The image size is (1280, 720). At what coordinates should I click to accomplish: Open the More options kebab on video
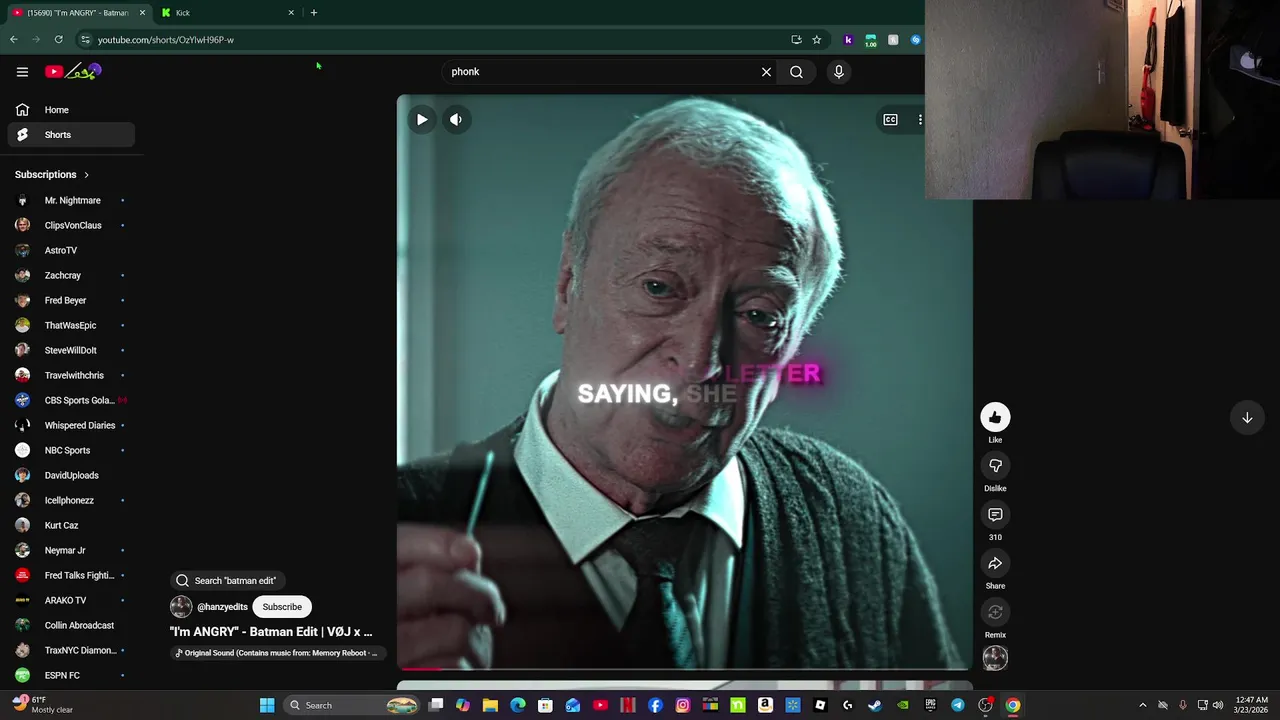(x=920, y=119)
